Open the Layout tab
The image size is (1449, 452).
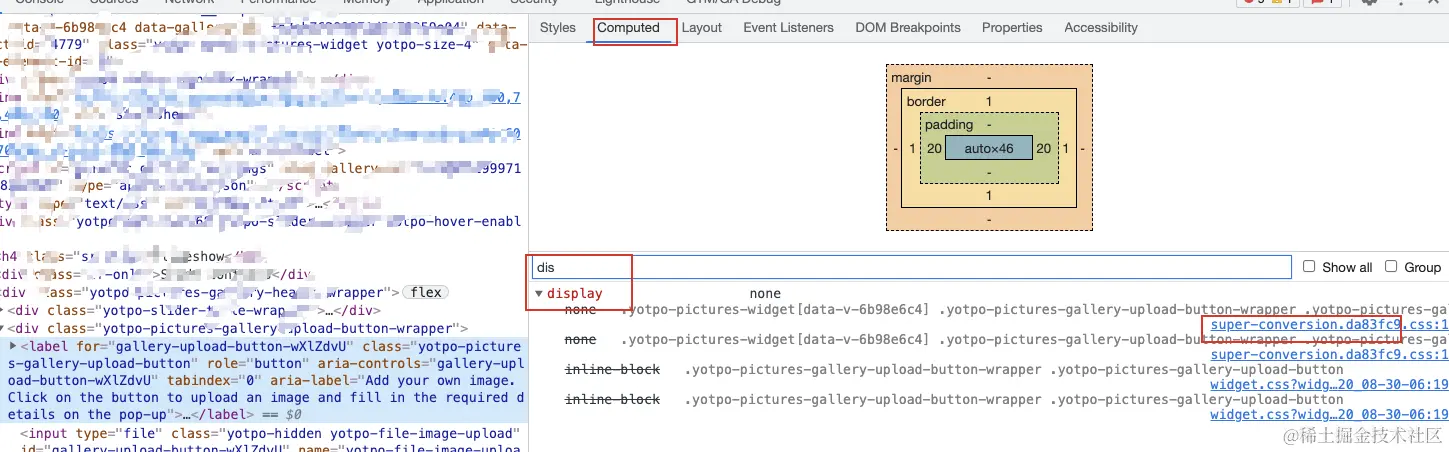701,28
